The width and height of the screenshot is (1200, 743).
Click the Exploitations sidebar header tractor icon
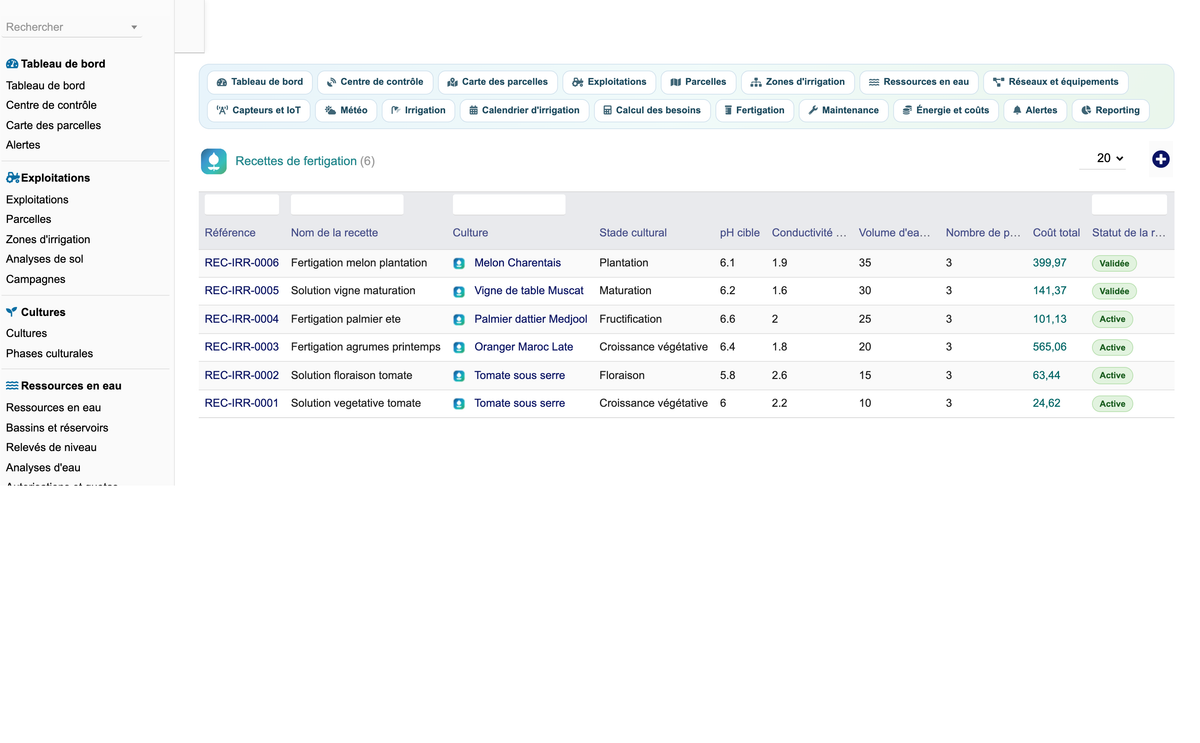13,178
